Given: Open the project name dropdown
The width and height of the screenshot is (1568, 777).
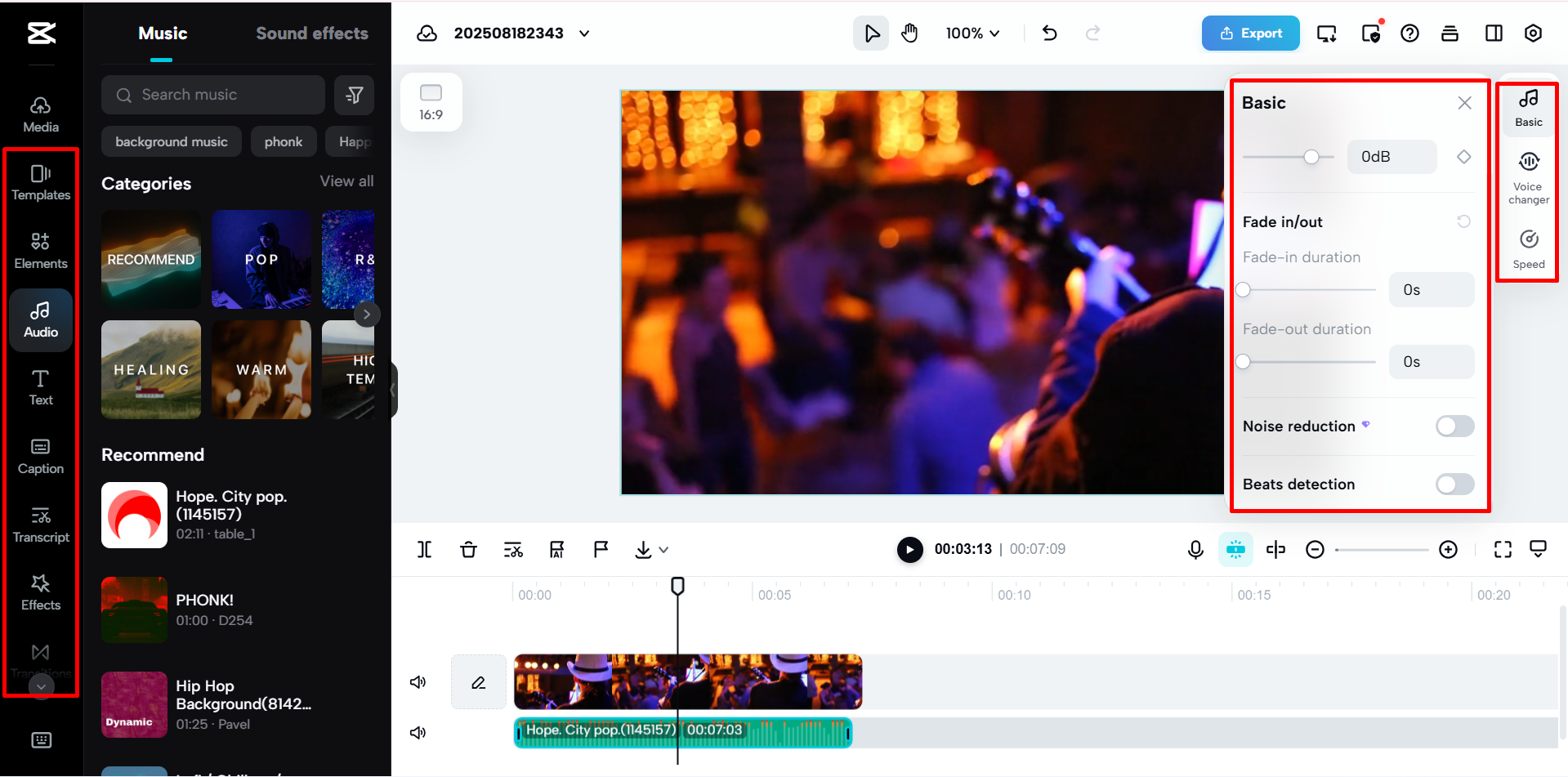Looking at the screenshot, I should coord(584,33).
